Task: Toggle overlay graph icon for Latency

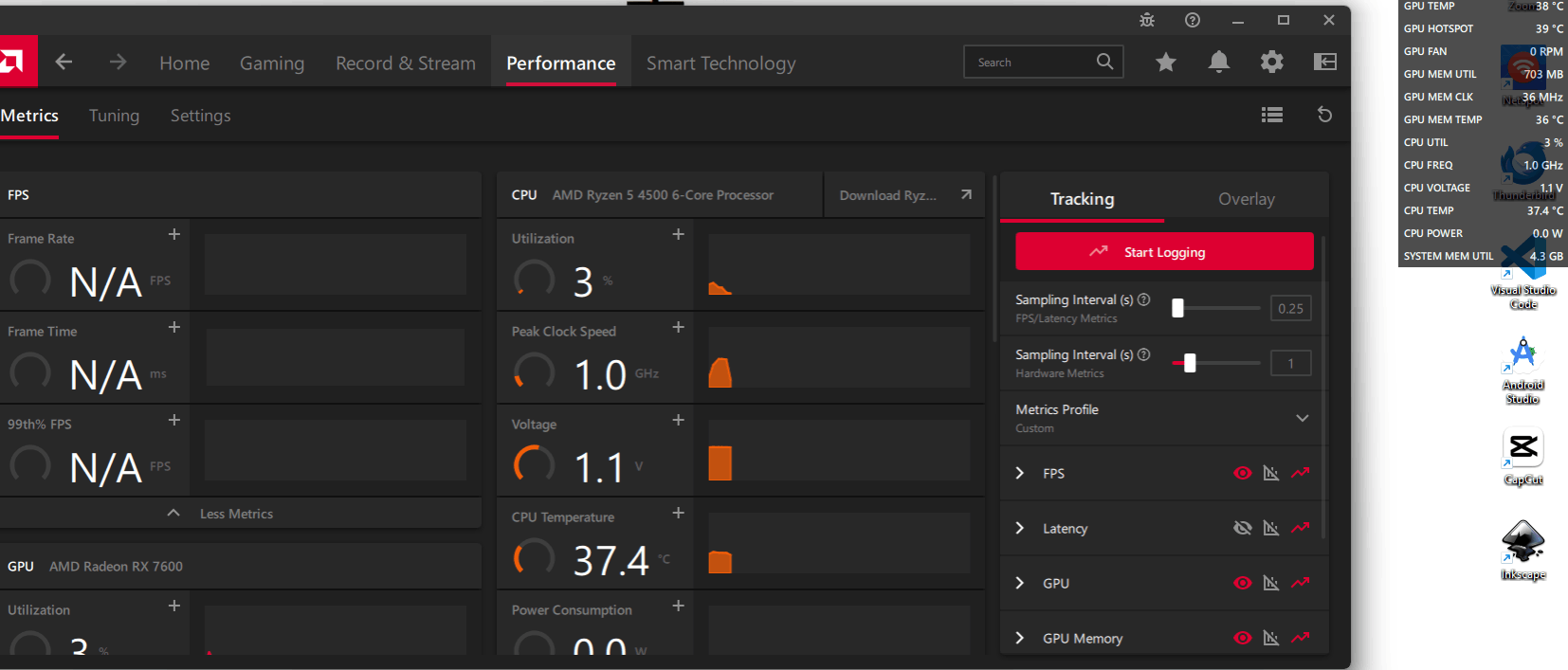Action: [x=1271, y=528]
